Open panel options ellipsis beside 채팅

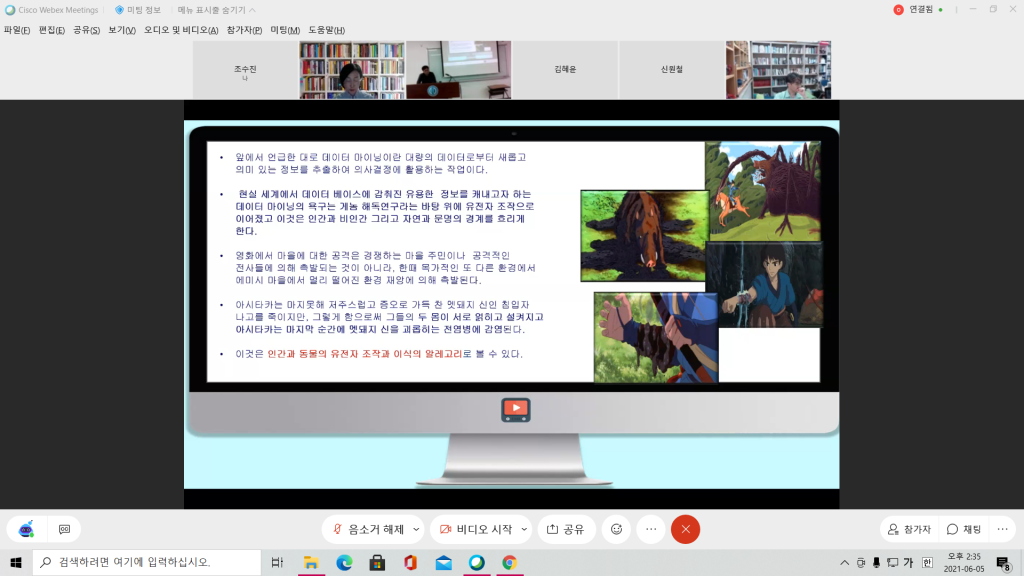1002,529
